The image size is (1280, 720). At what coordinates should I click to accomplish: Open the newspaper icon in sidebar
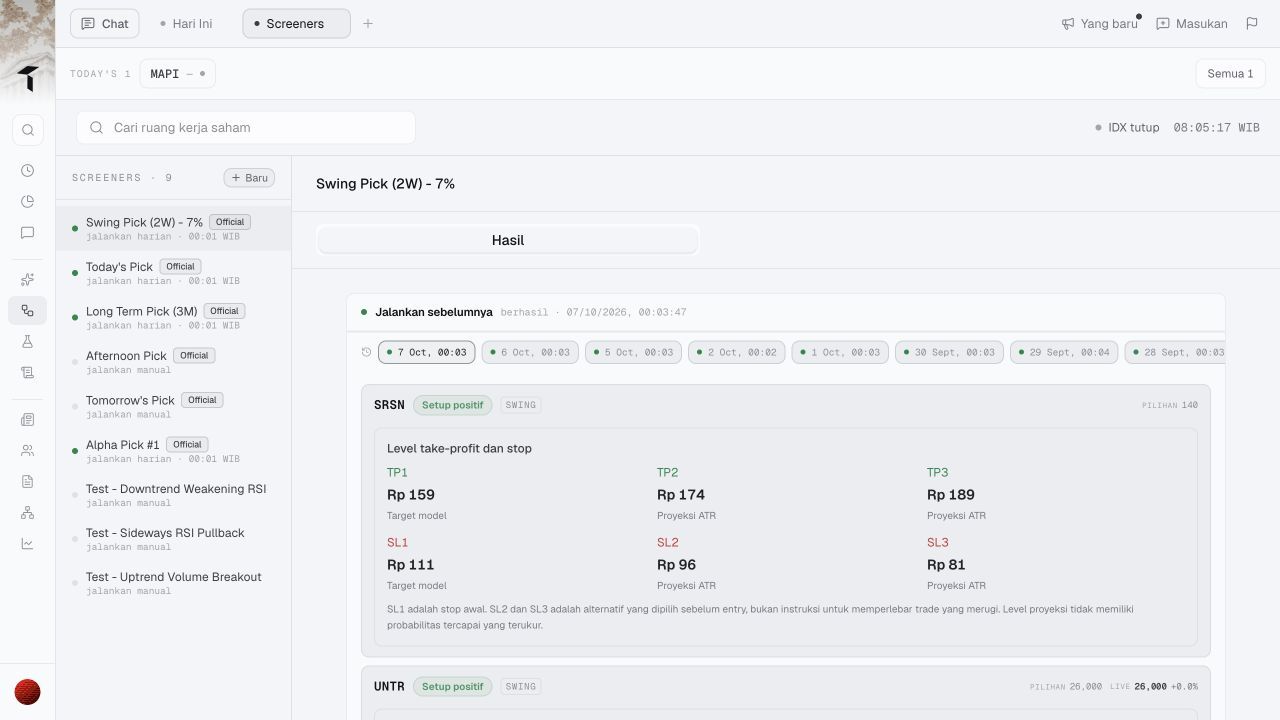coord(28,420)
